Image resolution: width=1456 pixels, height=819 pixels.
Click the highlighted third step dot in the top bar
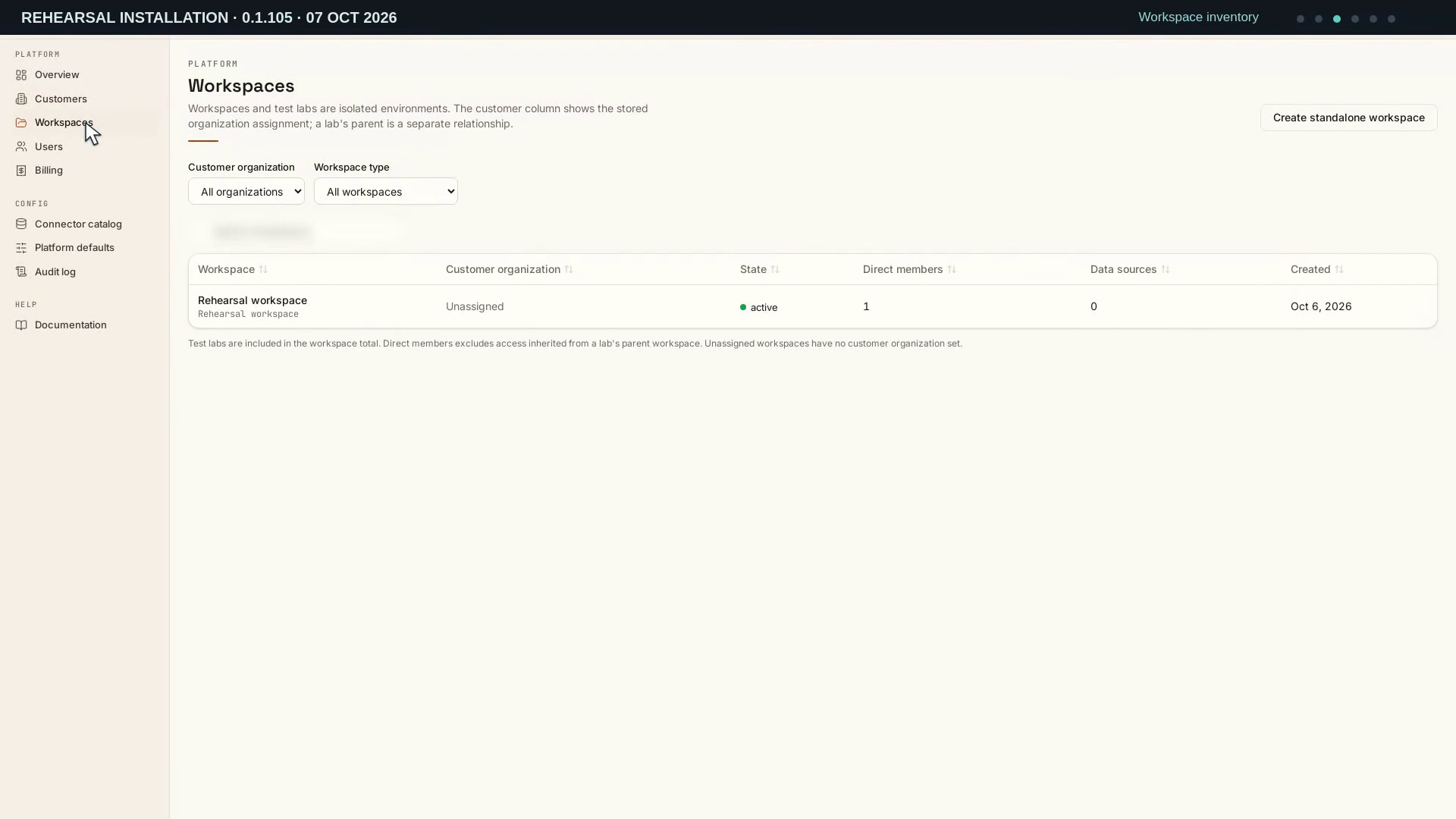[x=1337, y=19]
